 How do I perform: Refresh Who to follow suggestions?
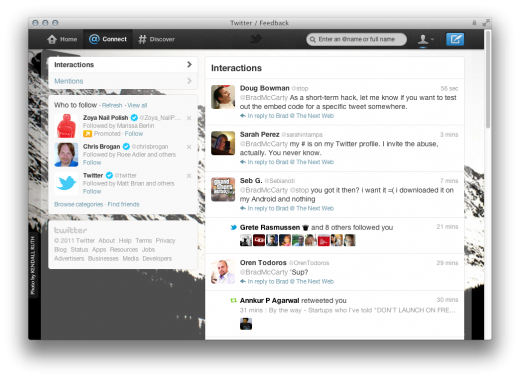coord(112,105)
